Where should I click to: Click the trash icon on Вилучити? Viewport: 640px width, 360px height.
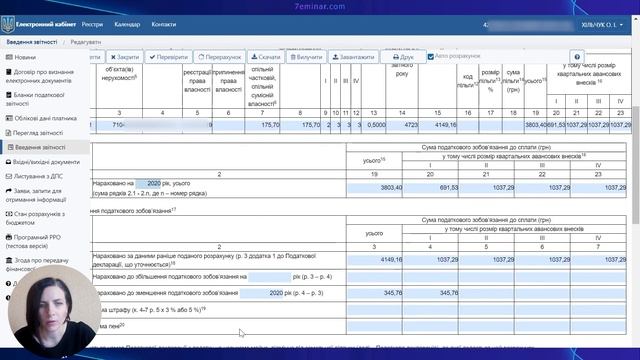[x=293, y=57]
